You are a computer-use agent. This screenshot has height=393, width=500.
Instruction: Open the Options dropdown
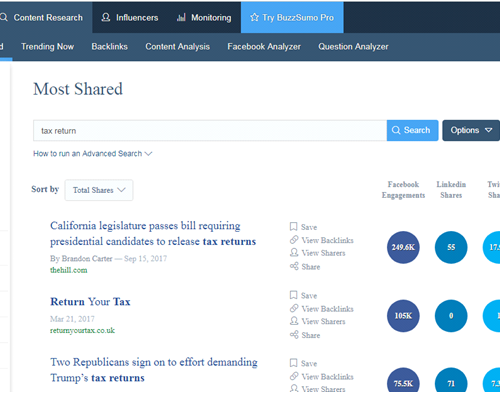tap(471, 130)
